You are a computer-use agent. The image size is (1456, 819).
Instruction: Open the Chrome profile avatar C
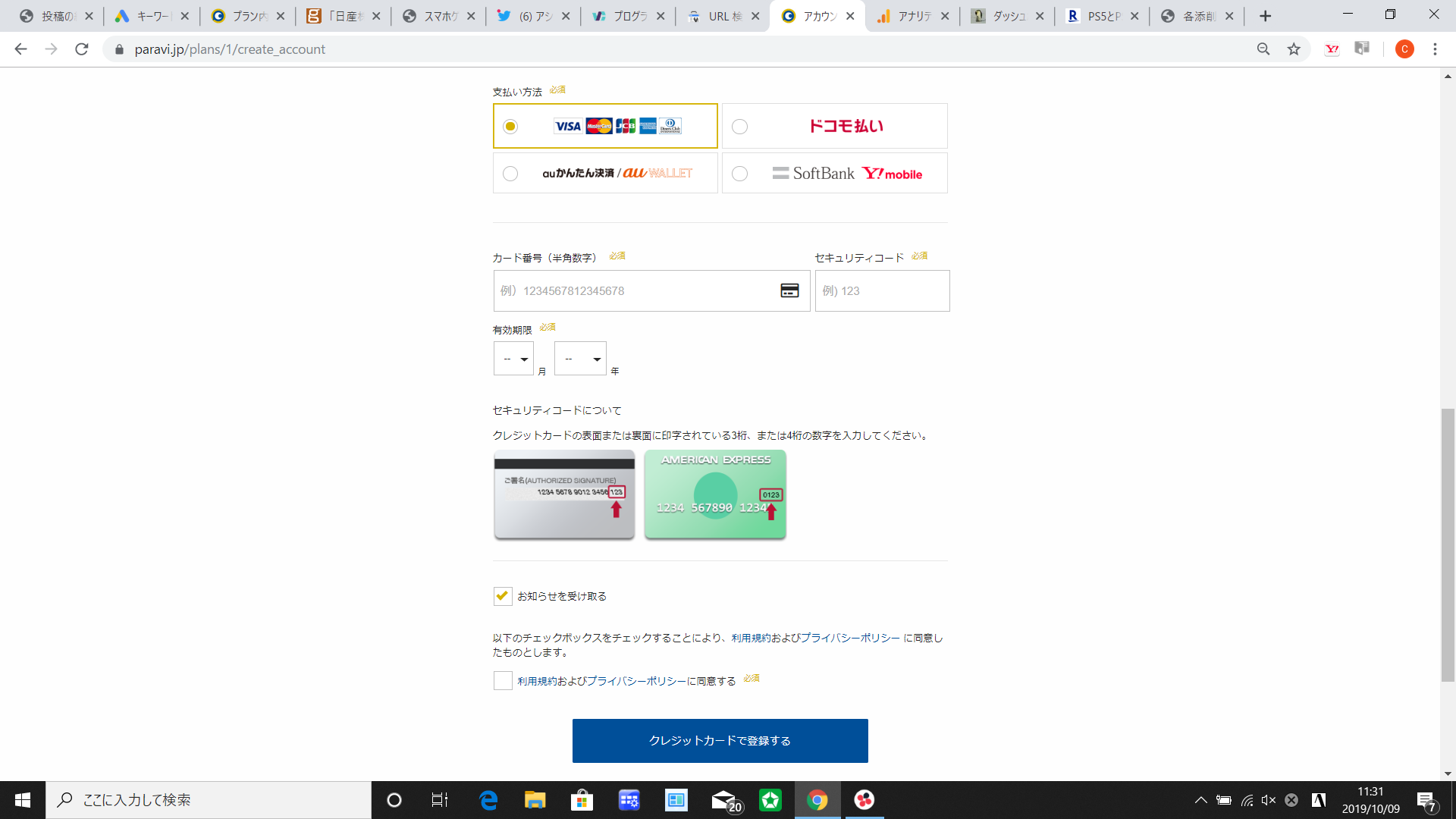(1404, 49)
